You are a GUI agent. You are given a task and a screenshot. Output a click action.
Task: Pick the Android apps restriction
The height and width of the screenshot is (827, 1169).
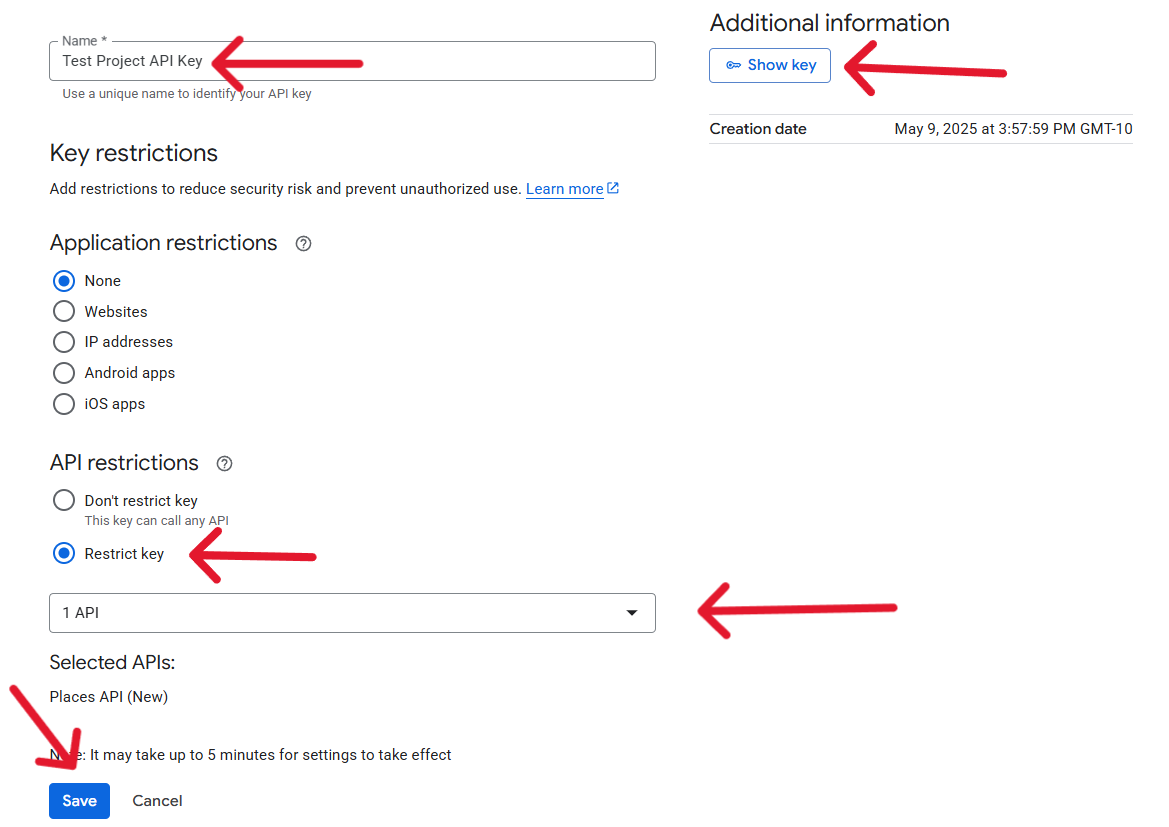[x=64, y=373]
